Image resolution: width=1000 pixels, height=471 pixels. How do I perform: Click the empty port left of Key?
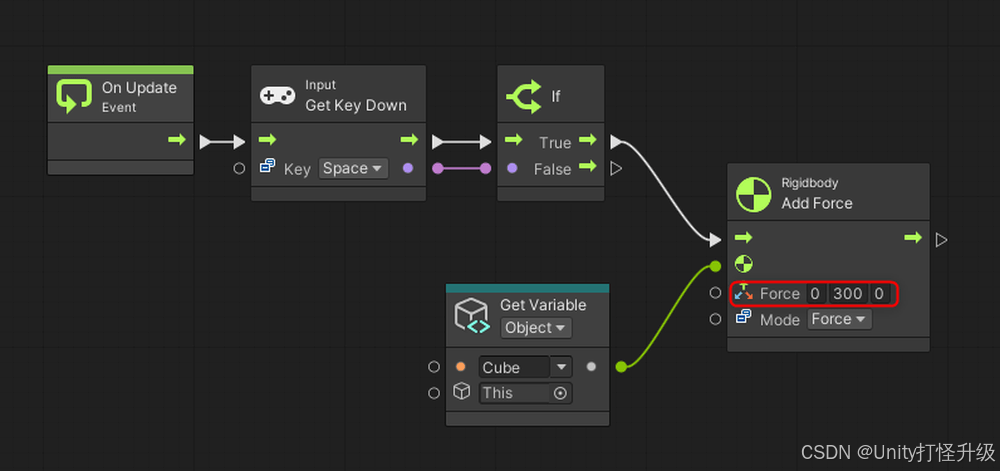click(239, 168)
